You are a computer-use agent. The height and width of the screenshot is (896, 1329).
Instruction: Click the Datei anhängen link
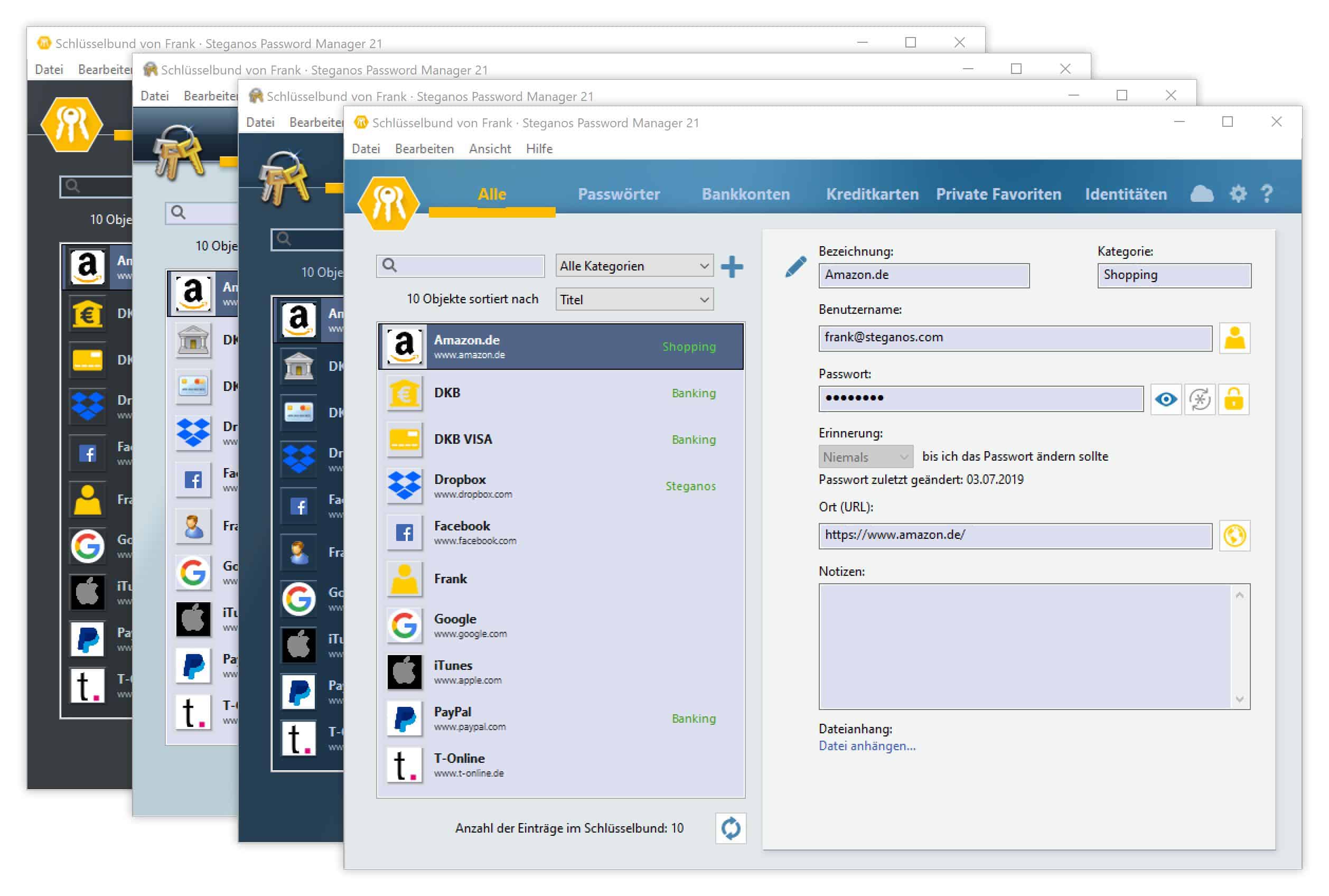pyautogui.click(x=867, y=746)
